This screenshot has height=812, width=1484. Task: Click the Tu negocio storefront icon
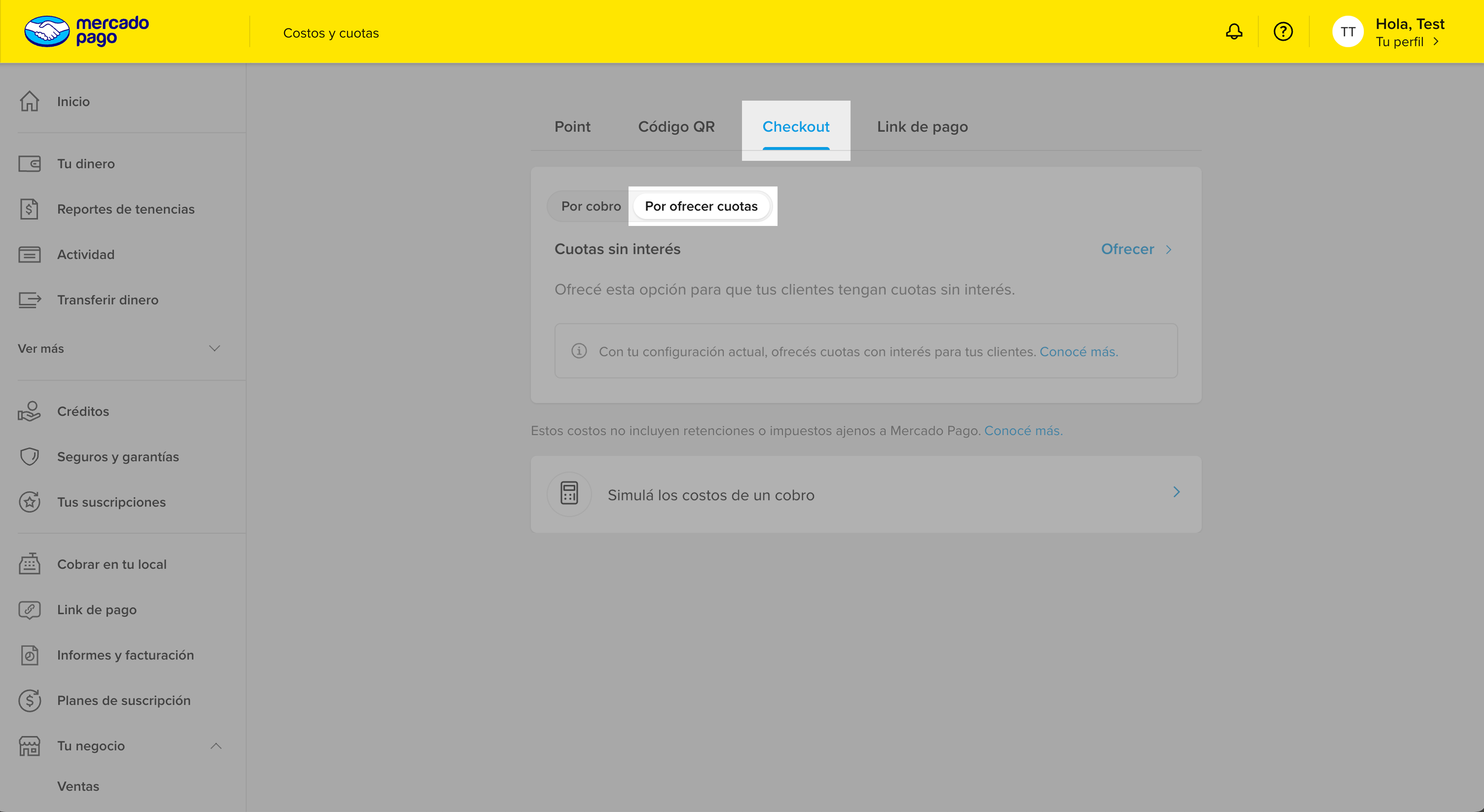click(29, 746)
